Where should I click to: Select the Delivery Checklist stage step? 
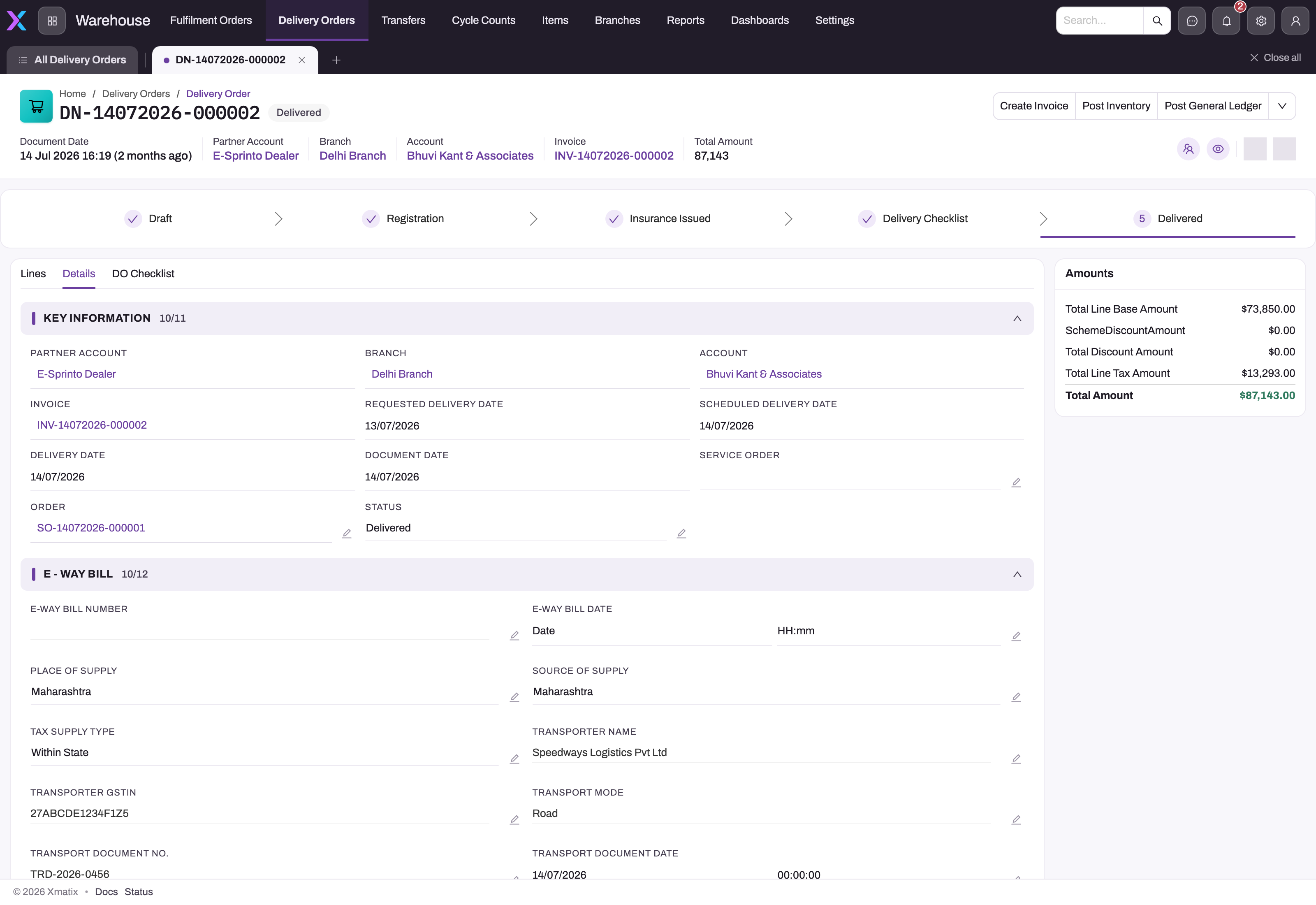coord(913,219)
